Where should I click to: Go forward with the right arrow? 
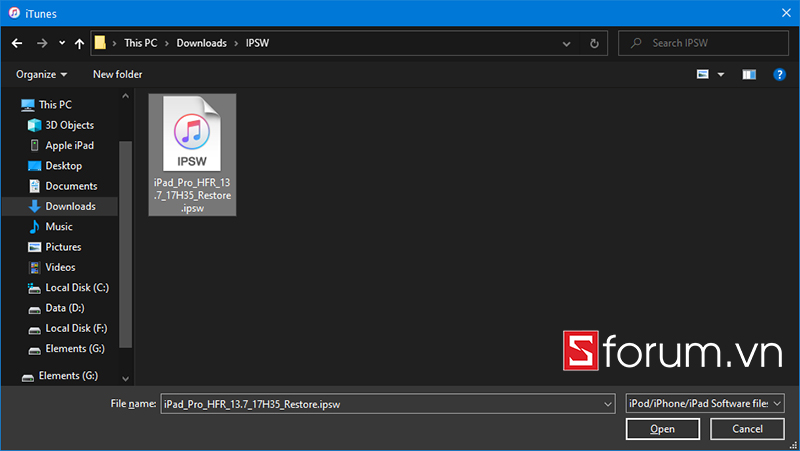pyautogui.click(x=42, y=43)
